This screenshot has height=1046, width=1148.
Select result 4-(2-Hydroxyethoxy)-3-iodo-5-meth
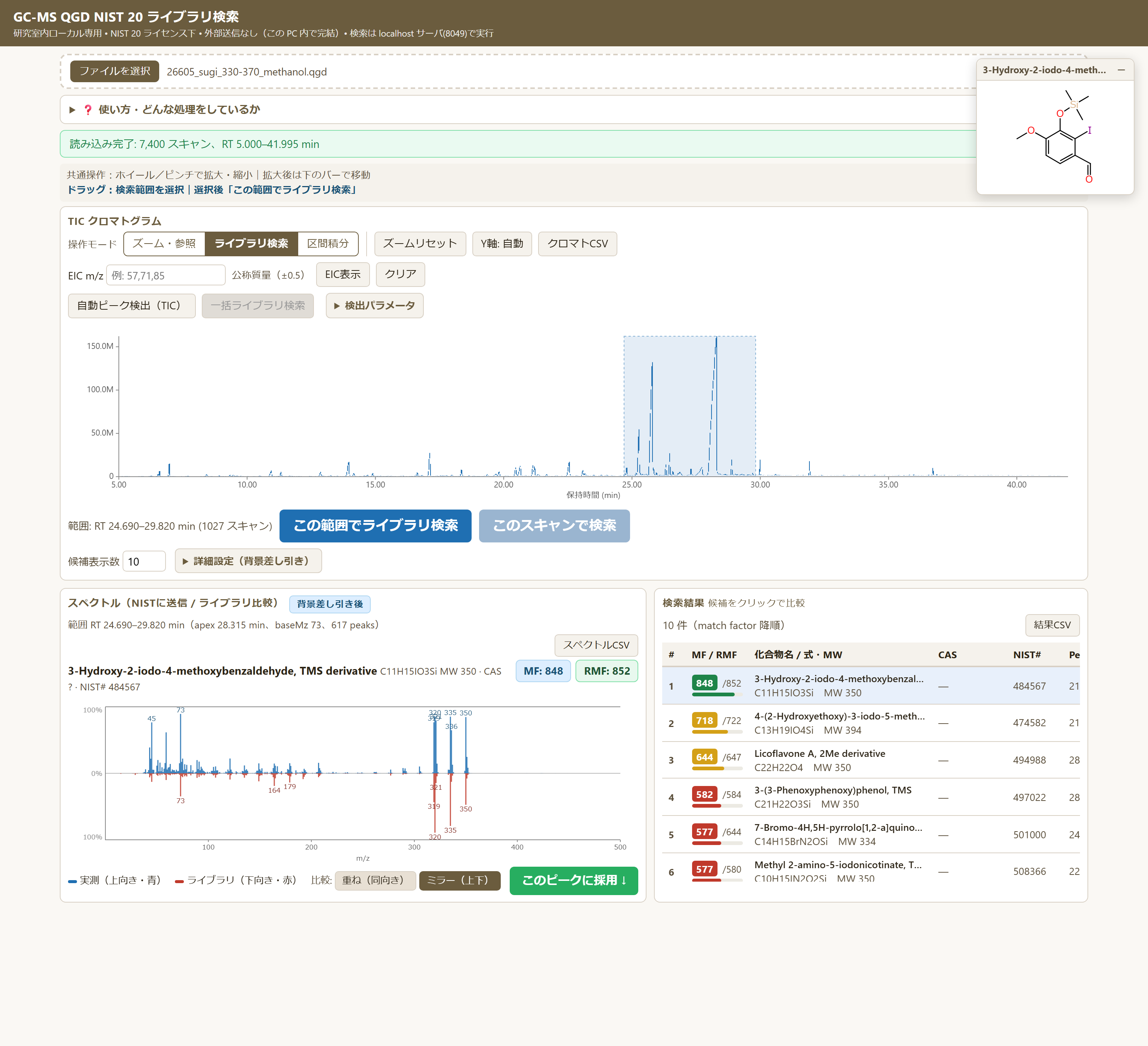pyautogui.click(x=871, y=723)
